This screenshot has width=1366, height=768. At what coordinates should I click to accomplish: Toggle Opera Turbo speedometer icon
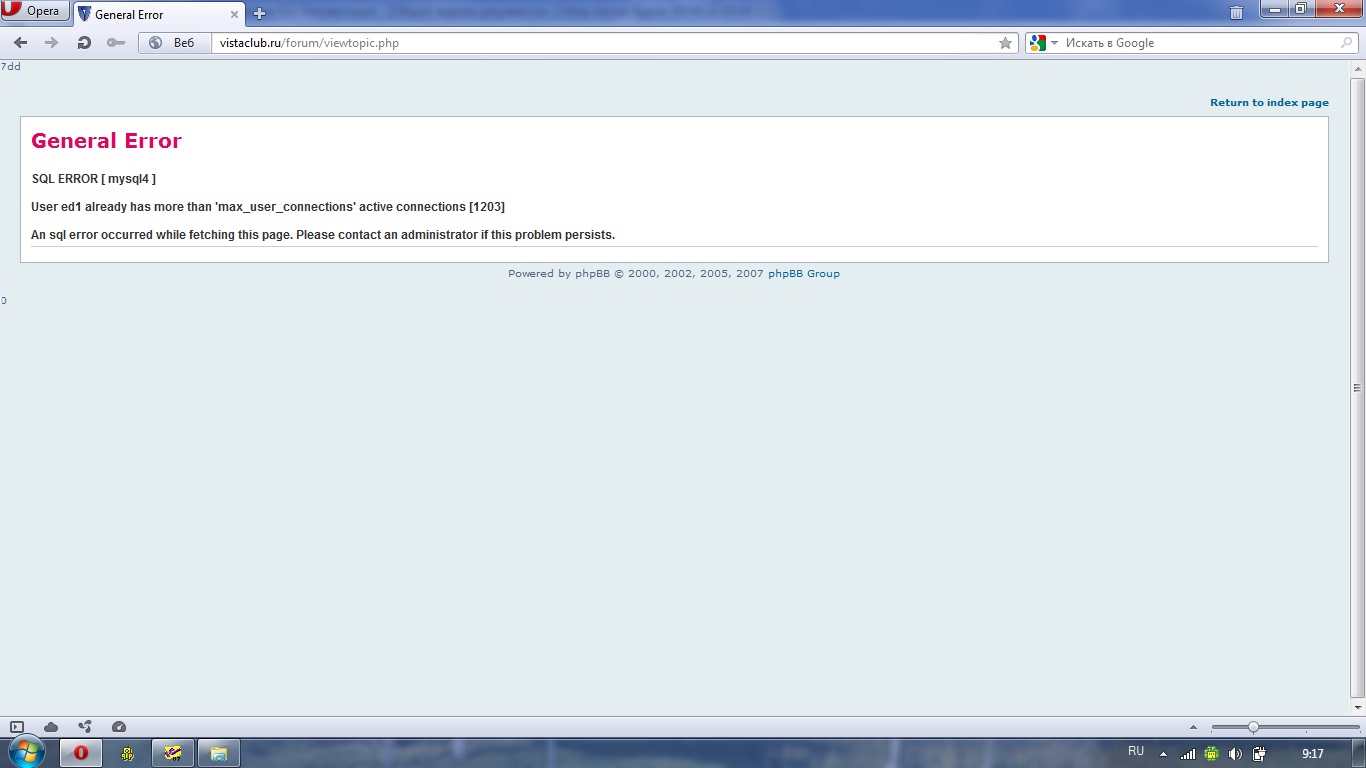119,727
